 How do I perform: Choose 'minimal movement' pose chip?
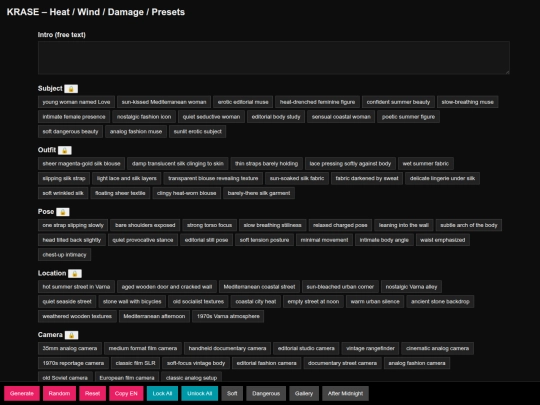coord(324,240)
